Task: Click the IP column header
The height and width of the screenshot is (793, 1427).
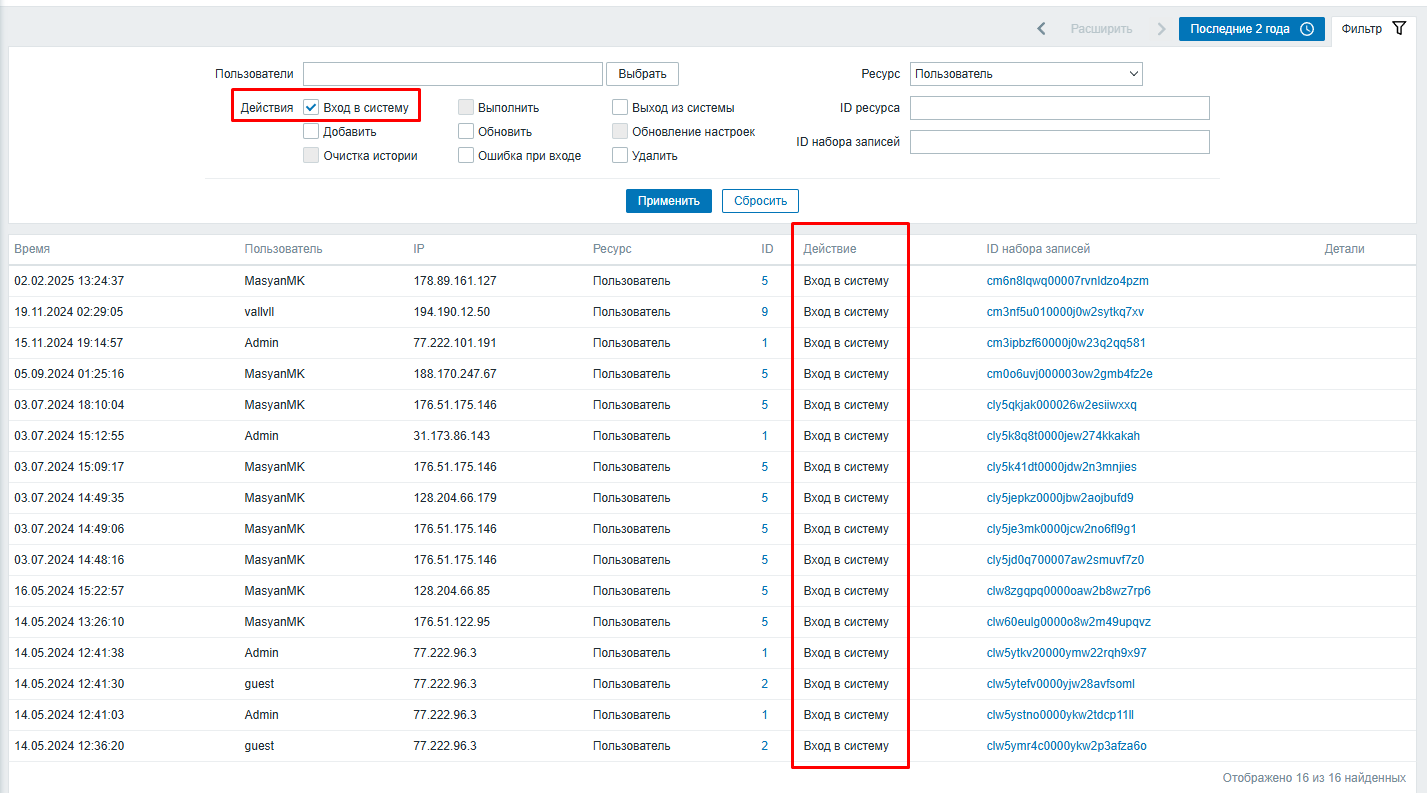Action: point(418,249)
